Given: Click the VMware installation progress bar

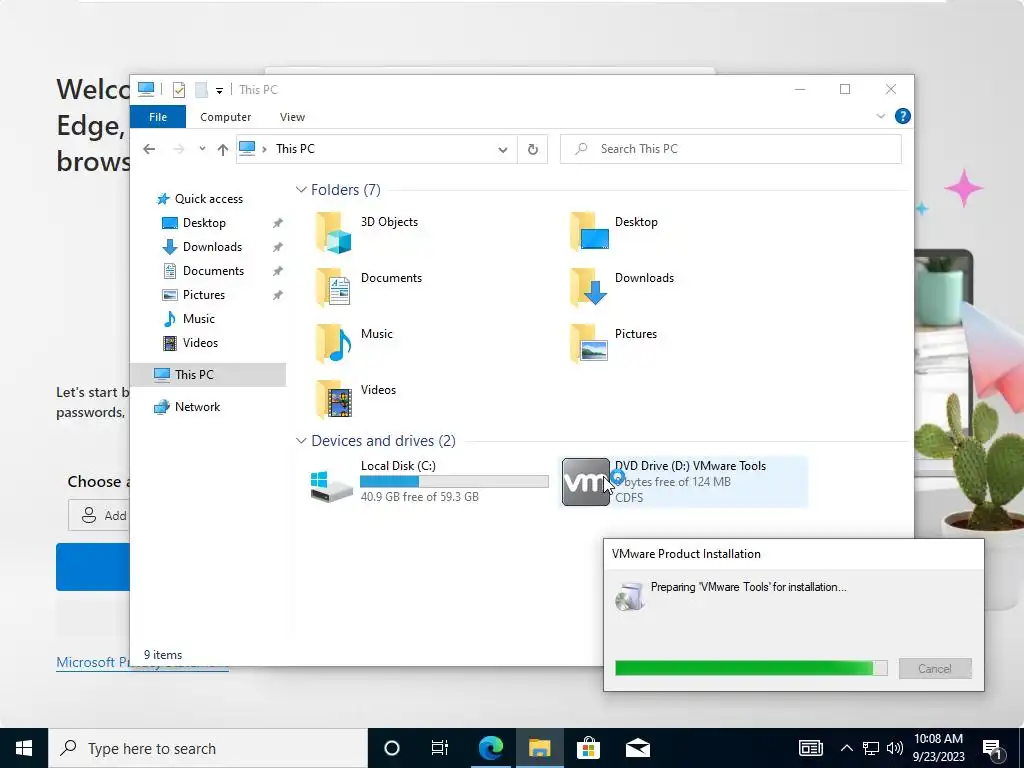Looking at the screenshot, I should pos(751,668).
